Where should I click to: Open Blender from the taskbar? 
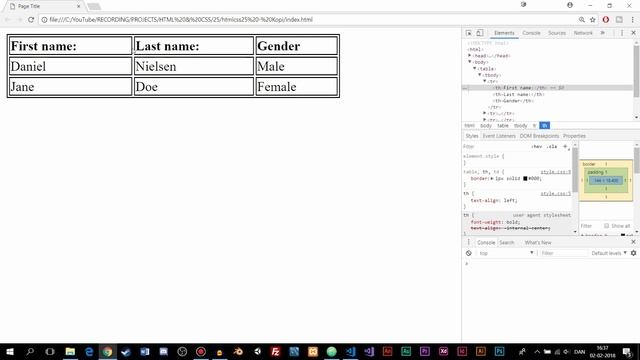pos(238,351)
